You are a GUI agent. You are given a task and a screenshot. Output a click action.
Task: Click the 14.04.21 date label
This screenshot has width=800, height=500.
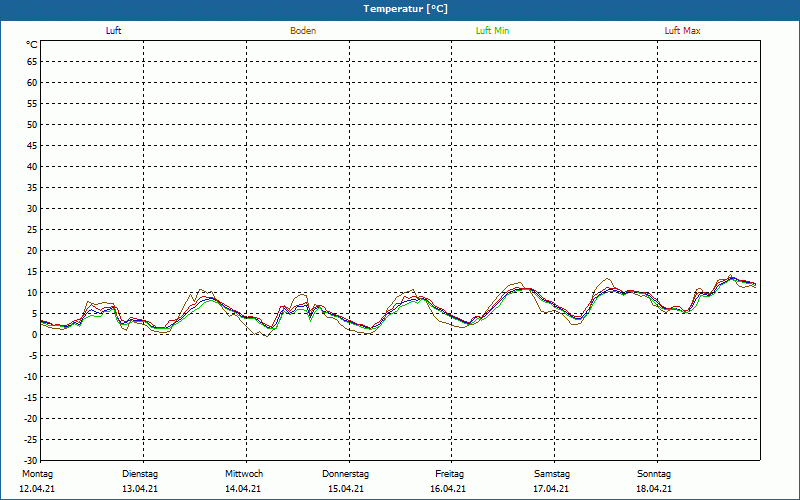243,489
